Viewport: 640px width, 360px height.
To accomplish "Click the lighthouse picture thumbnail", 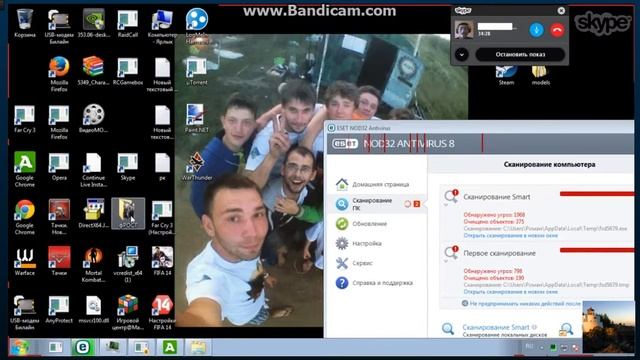I will 608,327.
